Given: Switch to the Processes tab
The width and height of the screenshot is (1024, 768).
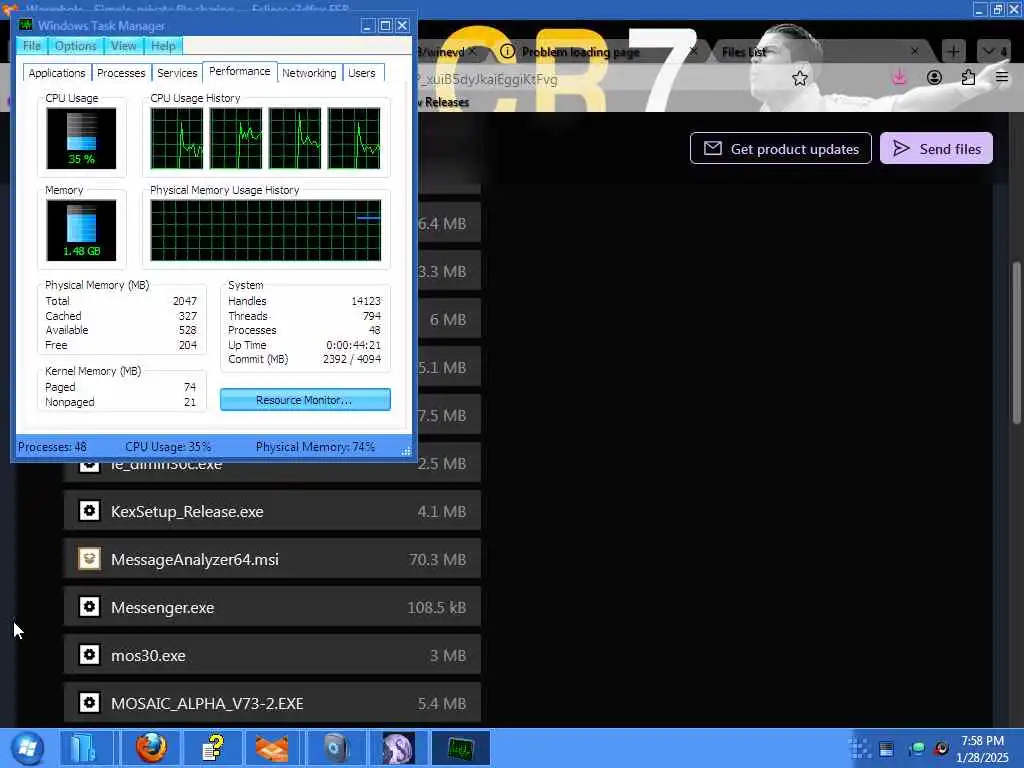Looking at the screenshot, I should pyautogui.click(x=121, y=73).
